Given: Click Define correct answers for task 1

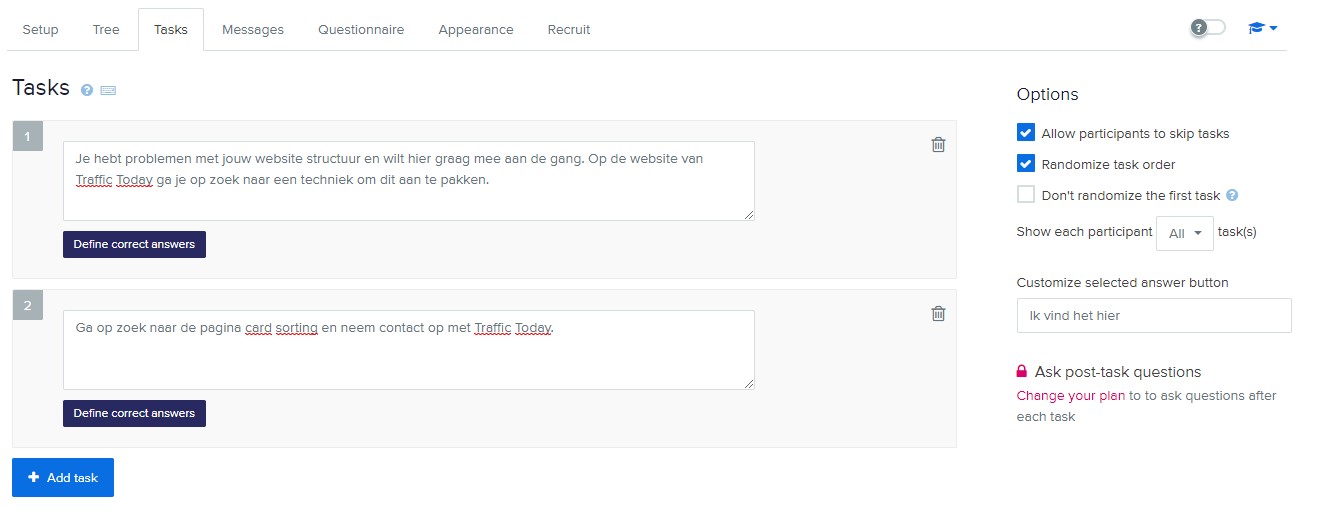Looking at the screenshot, I should (134, 244).
